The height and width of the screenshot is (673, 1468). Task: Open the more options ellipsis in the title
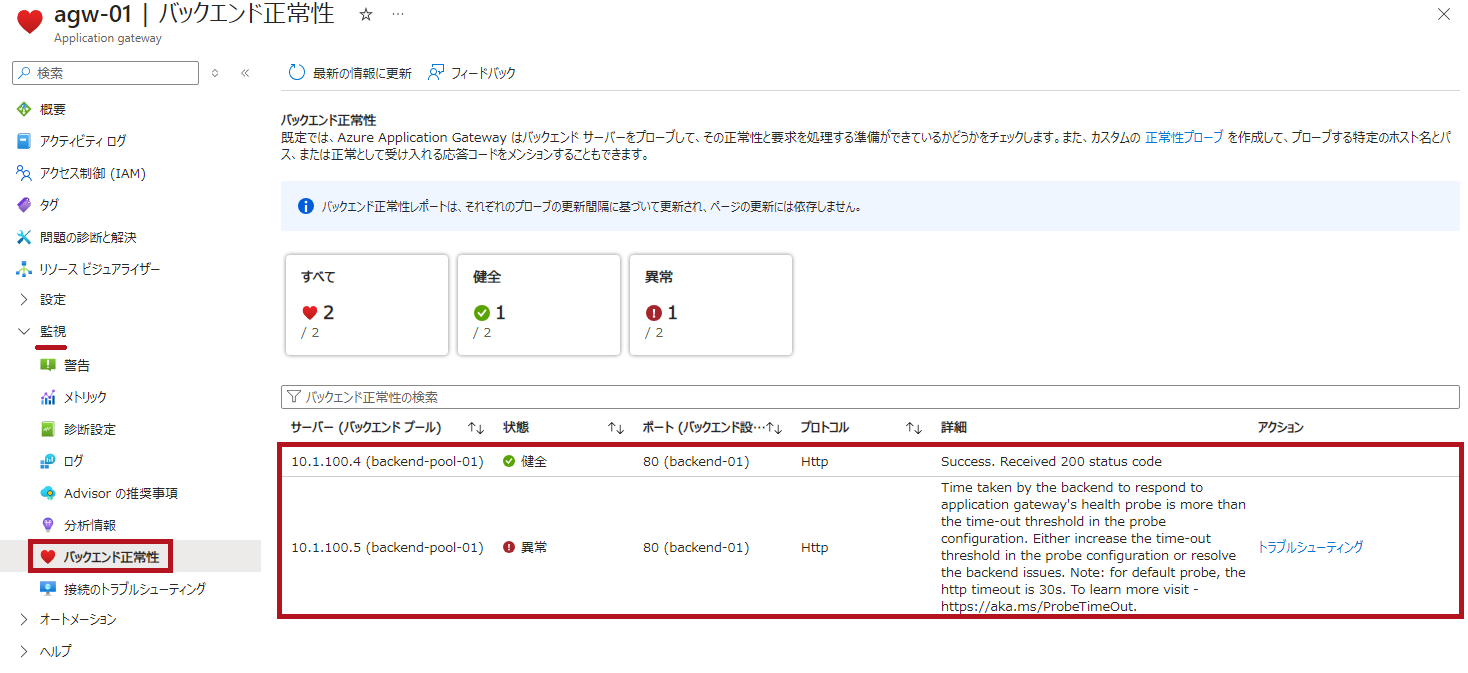398,15
